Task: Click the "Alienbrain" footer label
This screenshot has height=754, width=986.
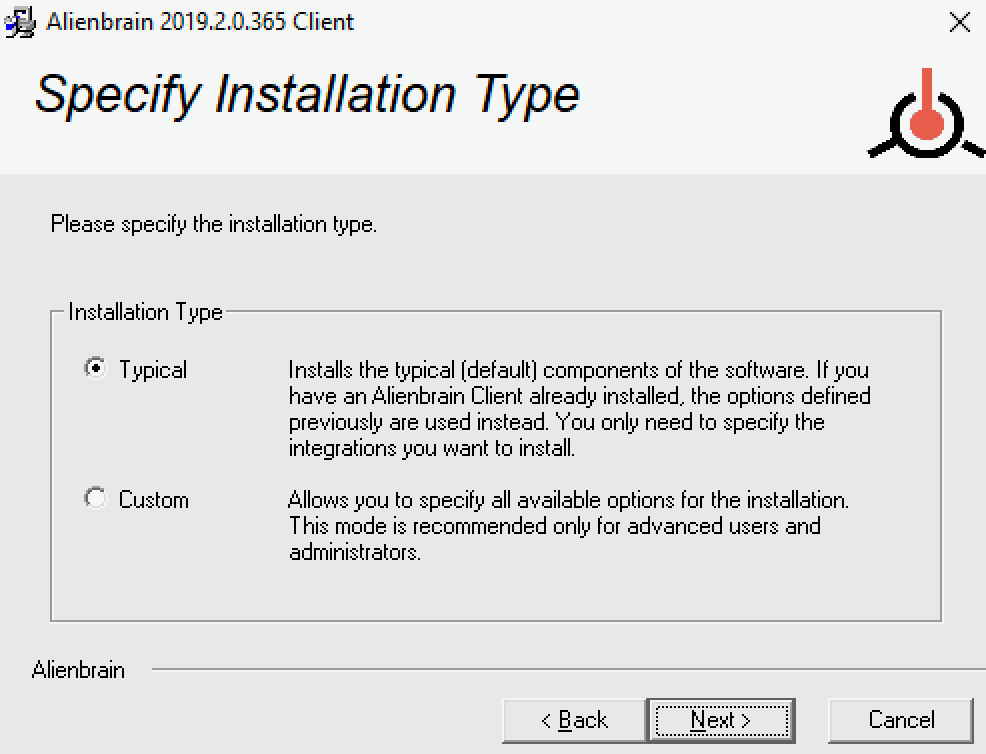Action: 78,670
